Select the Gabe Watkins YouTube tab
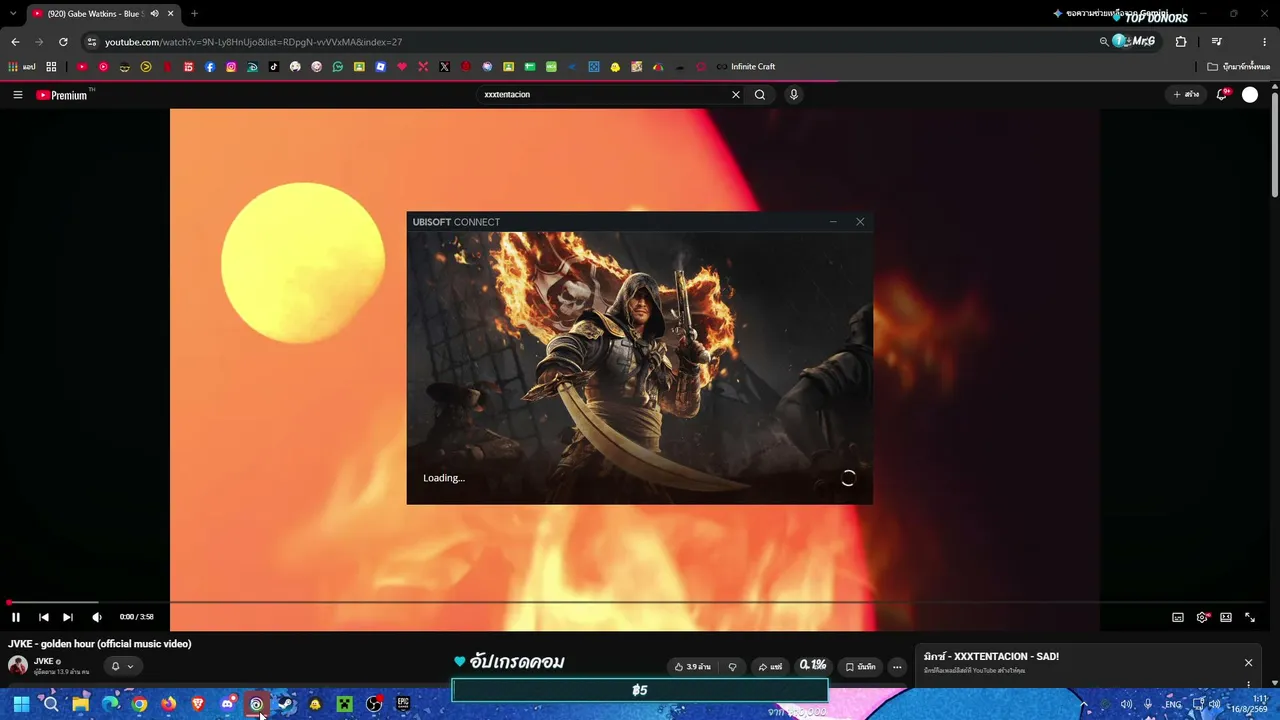The height and width of the screenshot is (720, 1280). (102, 14)
